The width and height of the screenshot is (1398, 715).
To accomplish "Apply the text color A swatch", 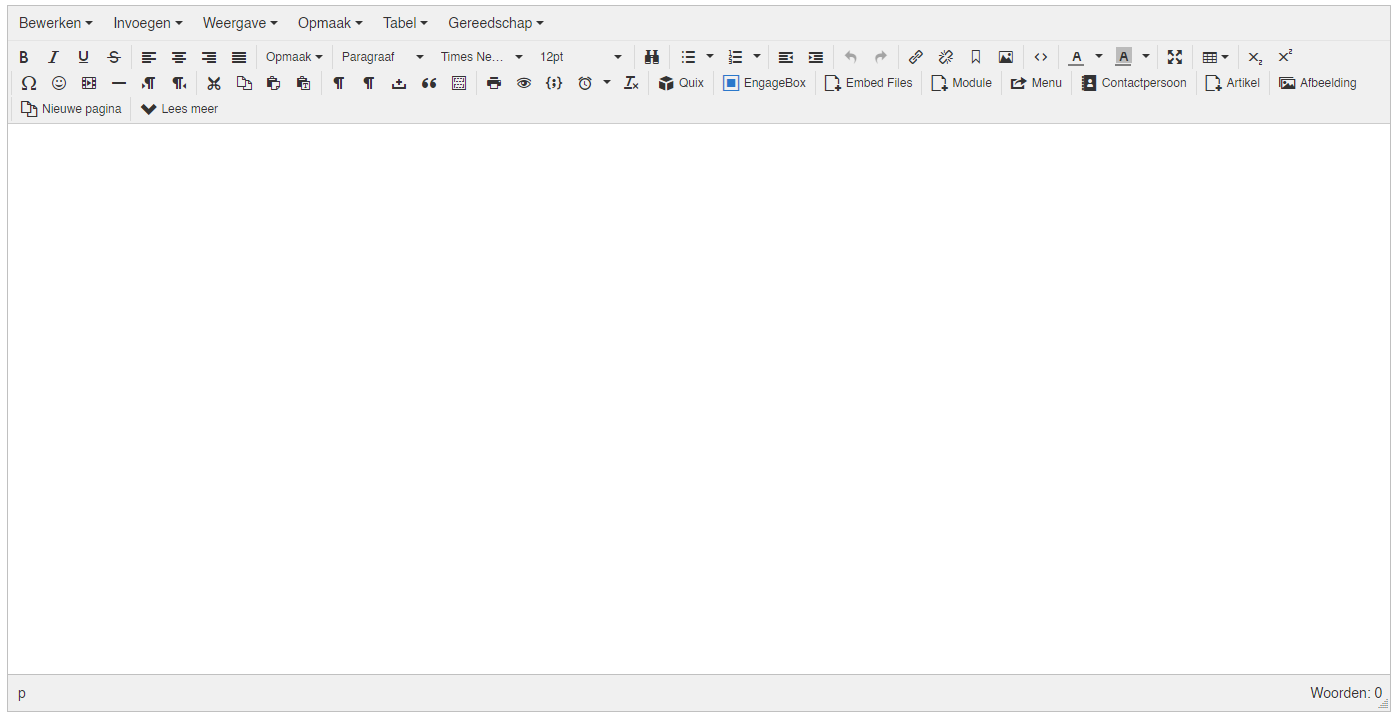I will pos(1076,57).
